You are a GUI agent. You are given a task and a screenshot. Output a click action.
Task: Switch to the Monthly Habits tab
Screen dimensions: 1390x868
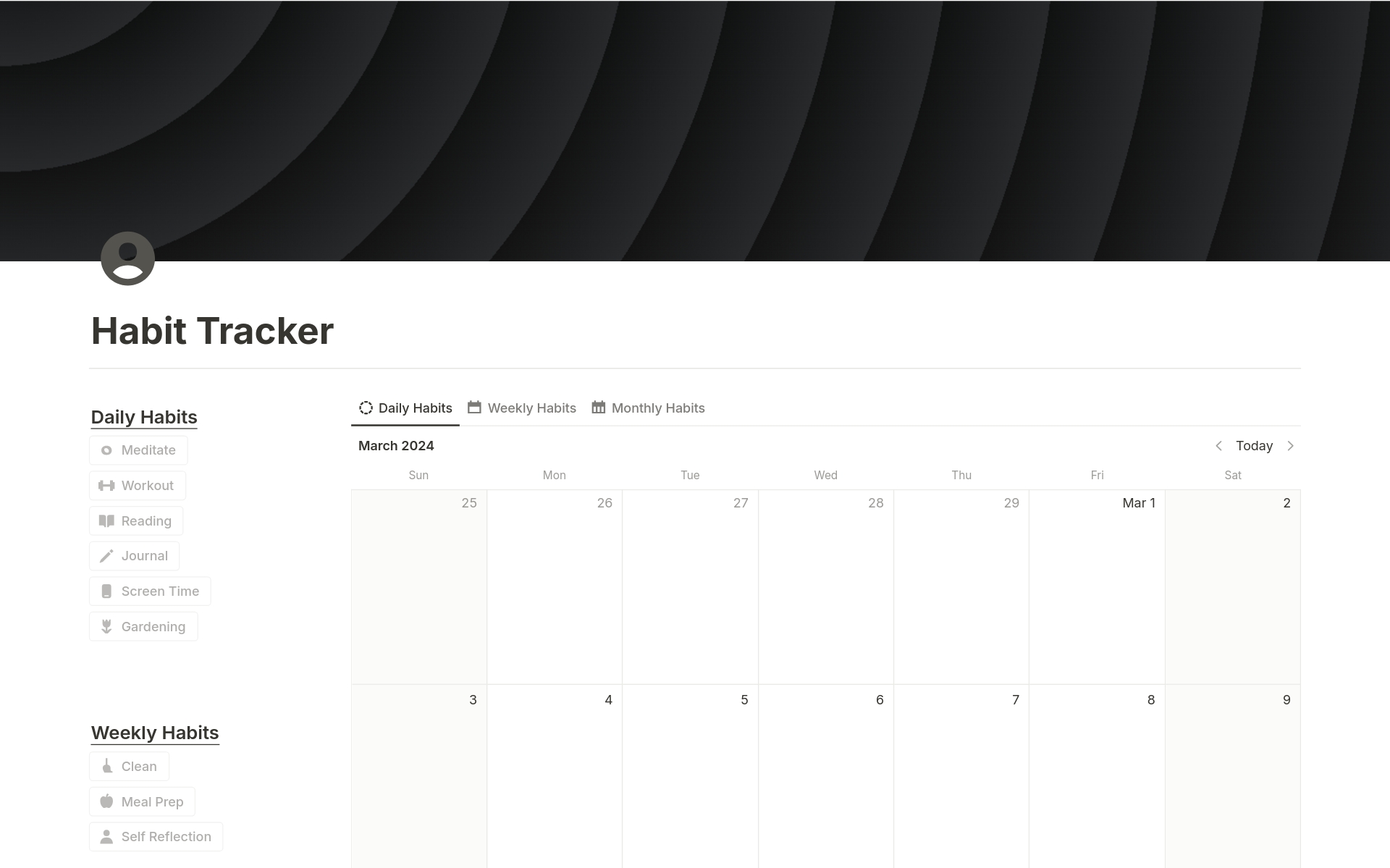point(657,408)
